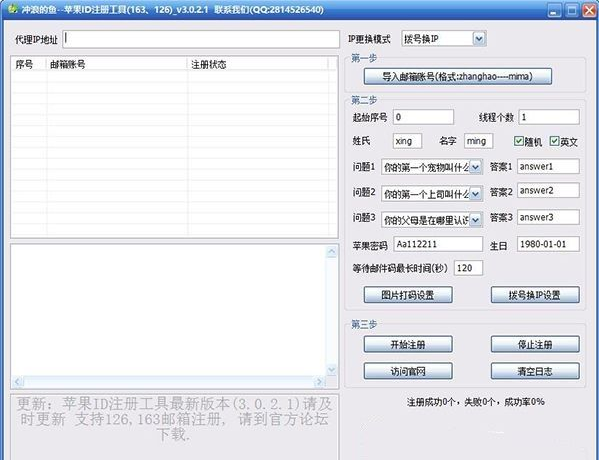Expand the 问题3 dropdown
Image resolution: width=599 pixels, height=460 pixels.
(x=476, y=220)
